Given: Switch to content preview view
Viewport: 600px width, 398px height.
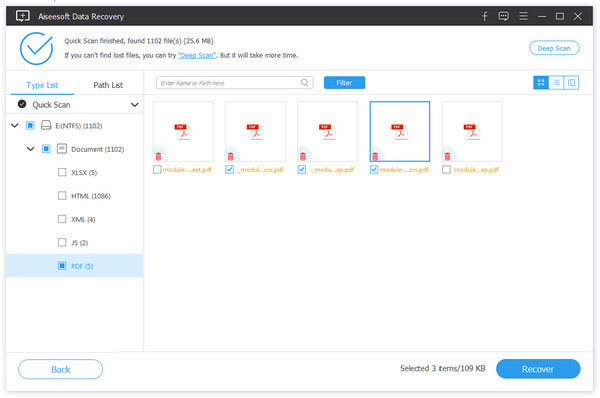Looking at the screenshot, I should click(x=571, y=83).
